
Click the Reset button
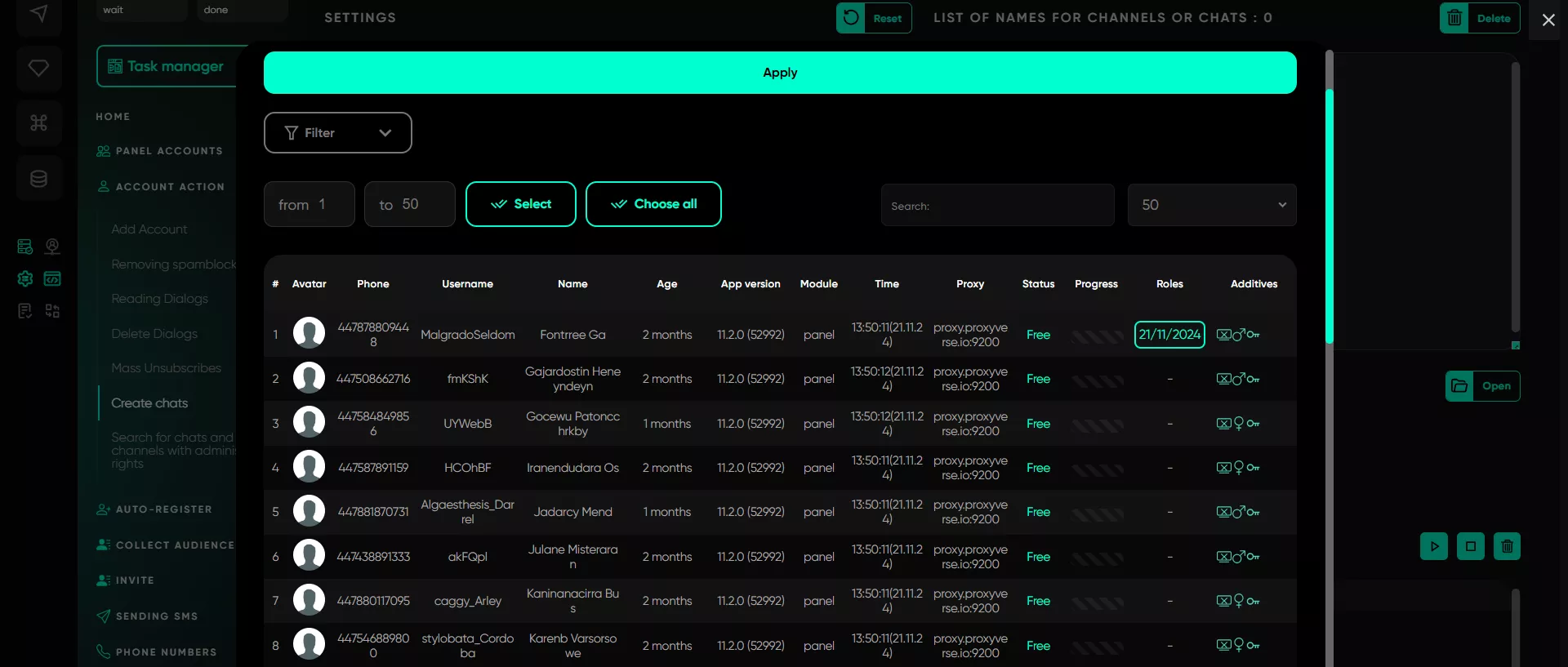point(874,18)
